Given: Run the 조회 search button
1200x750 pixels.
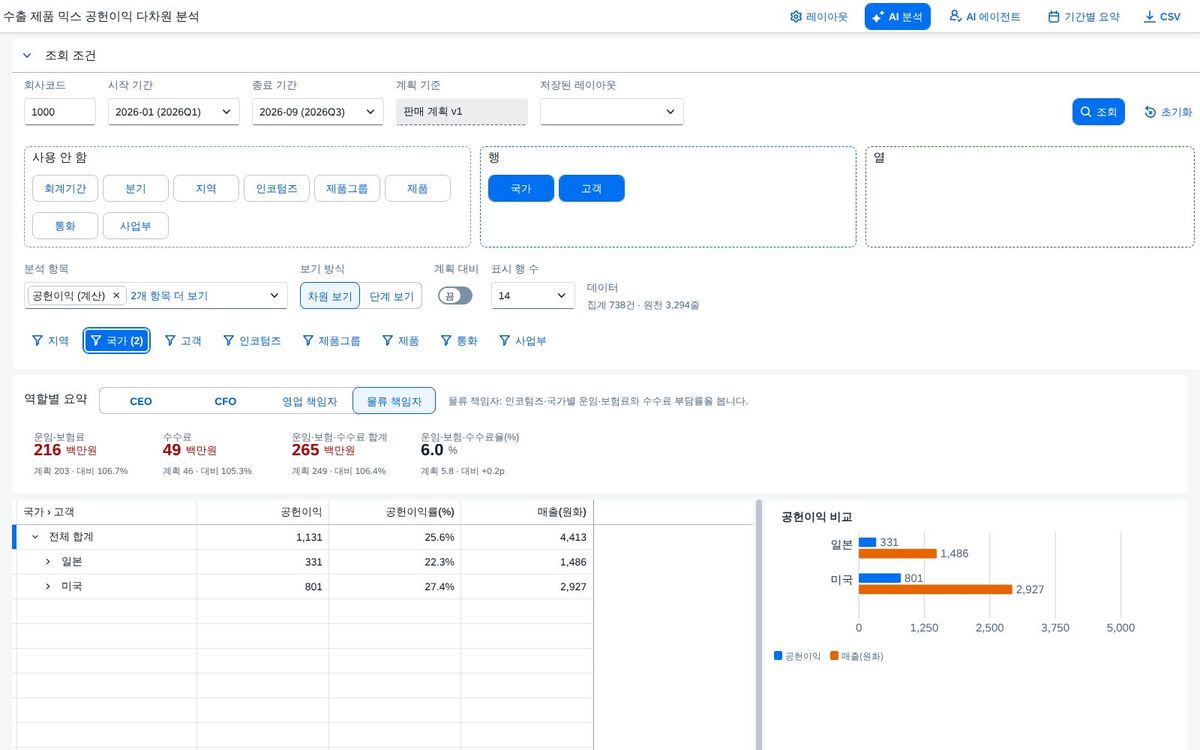Looking at the screenshot, I should point(1099,112).
